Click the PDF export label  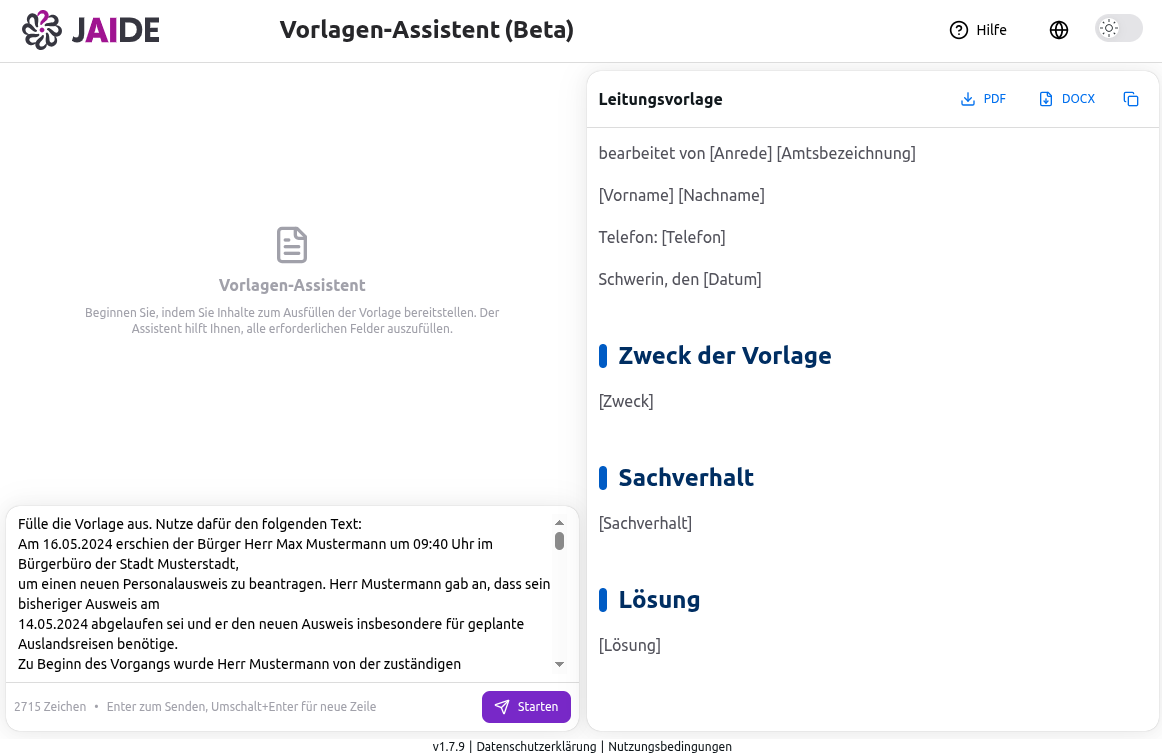point(993,98)
